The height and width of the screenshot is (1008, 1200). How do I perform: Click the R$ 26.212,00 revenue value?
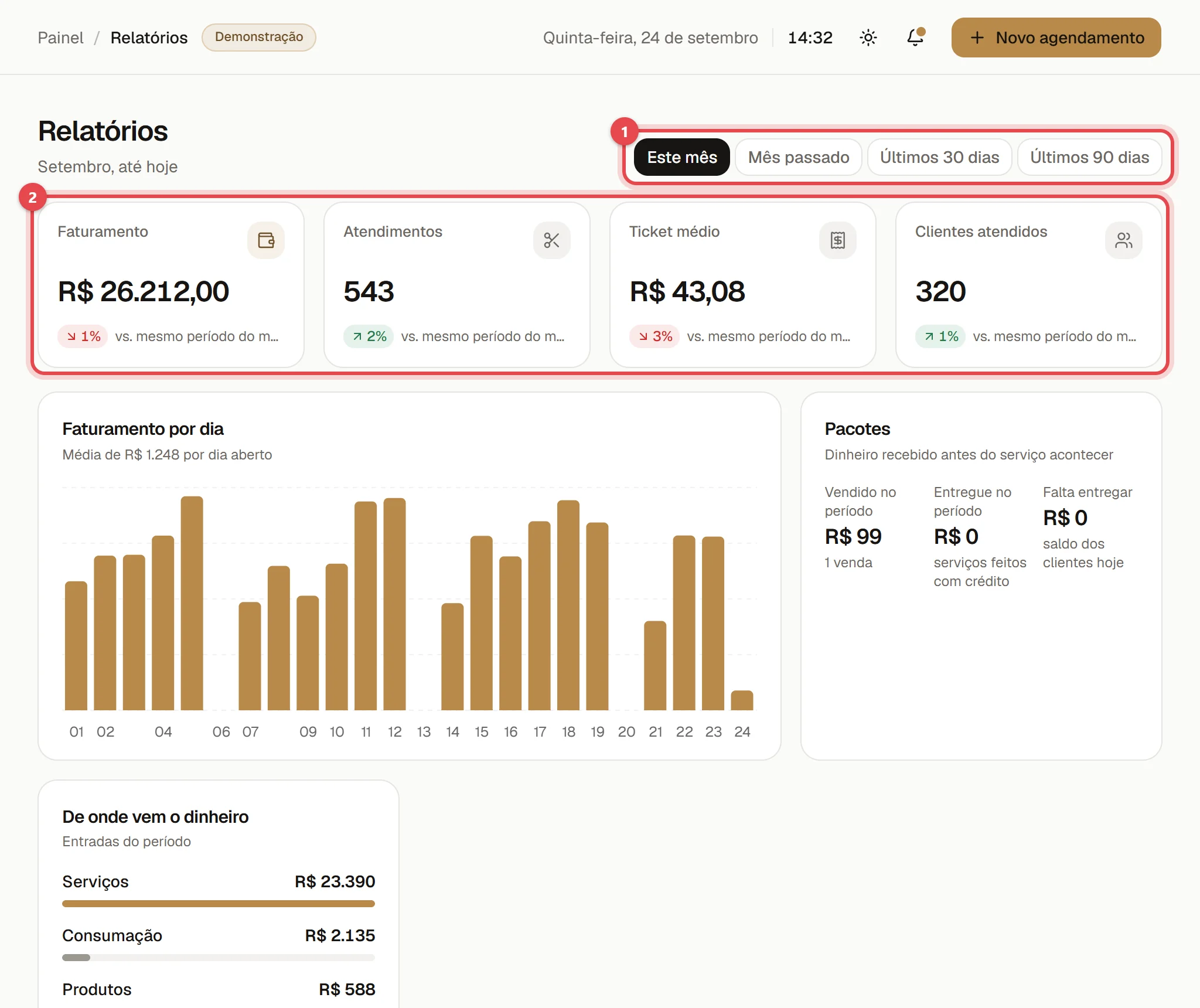(144, 291)
